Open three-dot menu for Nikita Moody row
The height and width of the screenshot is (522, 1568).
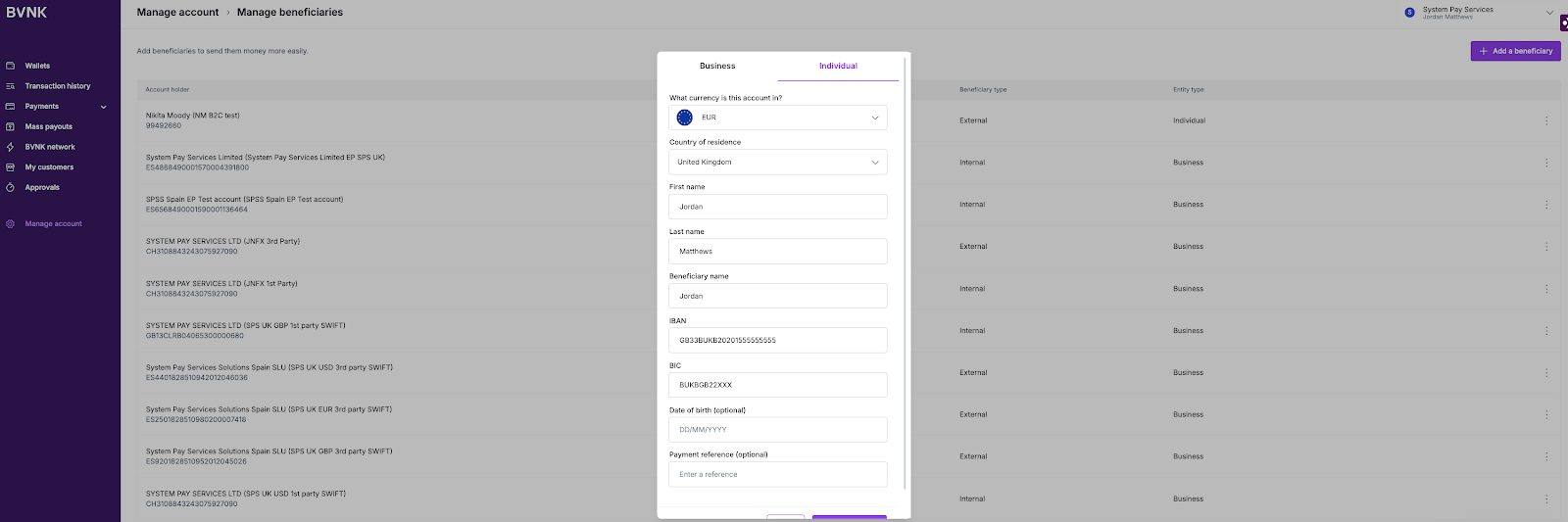point(1546,120)
